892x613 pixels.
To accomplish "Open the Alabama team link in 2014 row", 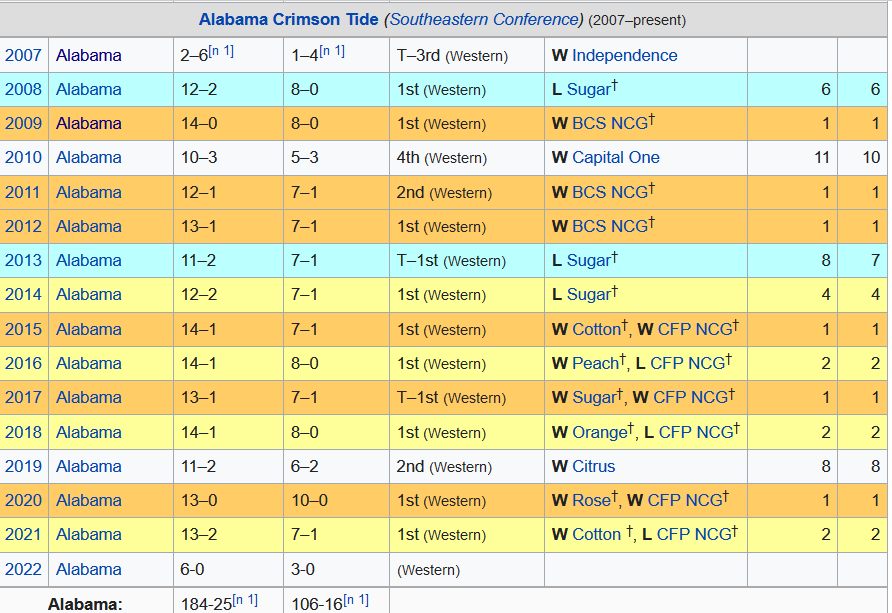I will point(89,295).
